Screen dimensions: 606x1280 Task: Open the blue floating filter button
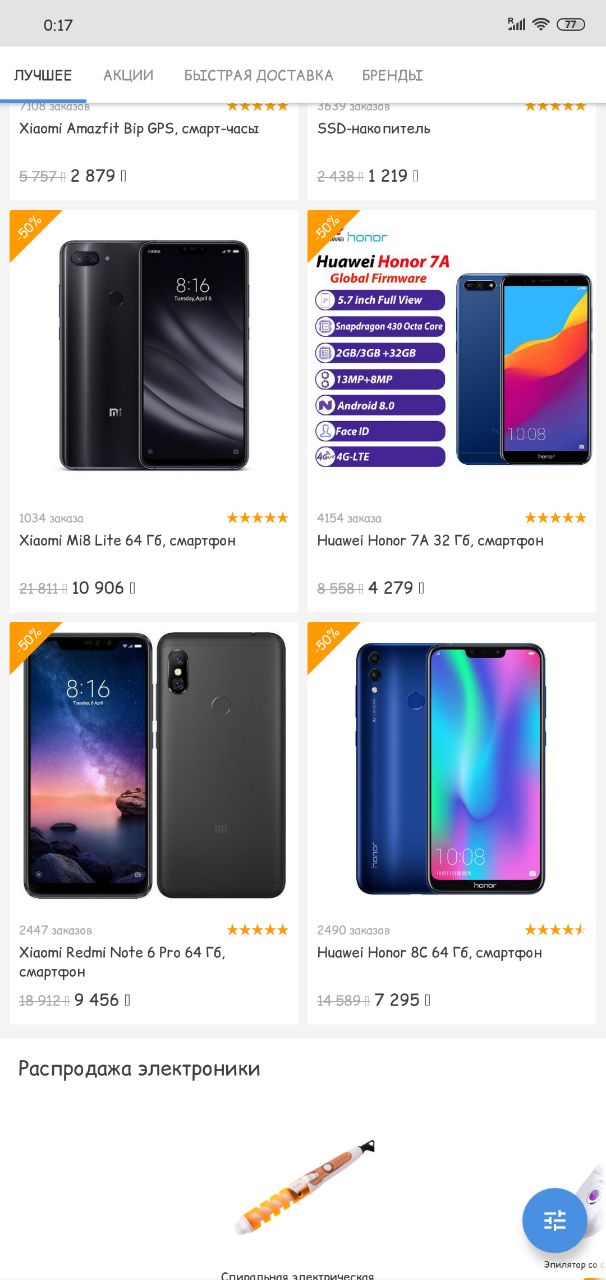[555, 1220]
